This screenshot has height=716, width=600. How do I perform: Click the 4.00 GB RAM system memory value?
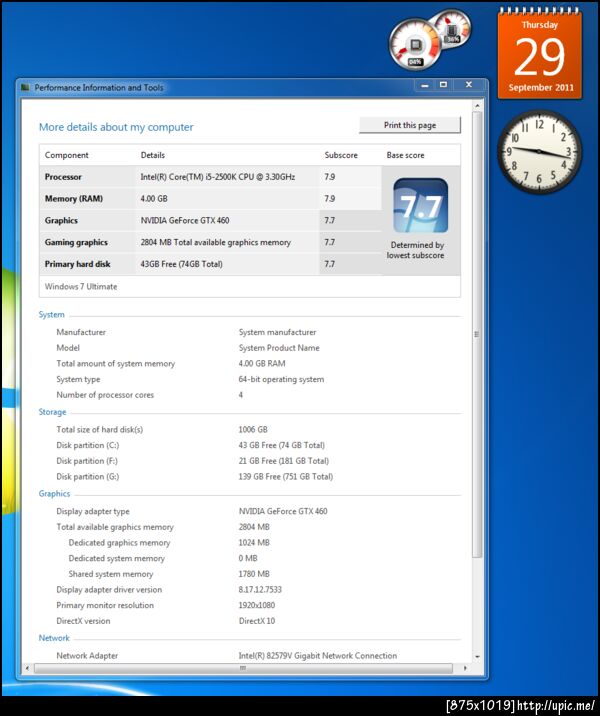262,364
